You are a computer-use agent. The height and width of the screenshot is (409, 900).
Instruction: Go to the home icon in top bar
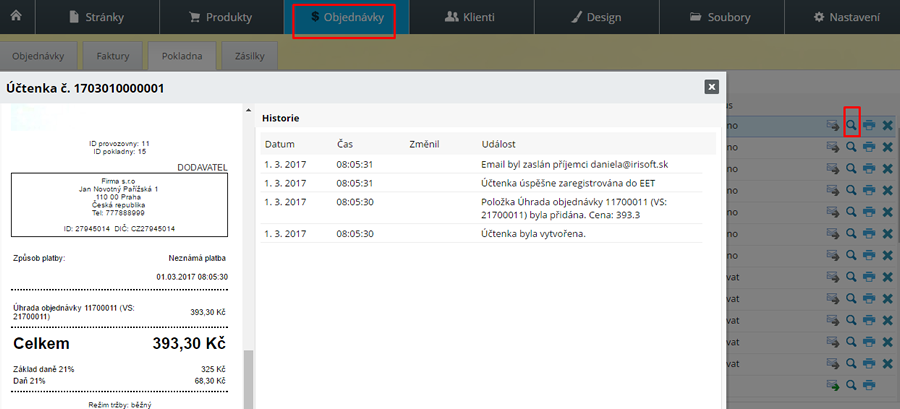pyautogui.click(x=17, y=17)
